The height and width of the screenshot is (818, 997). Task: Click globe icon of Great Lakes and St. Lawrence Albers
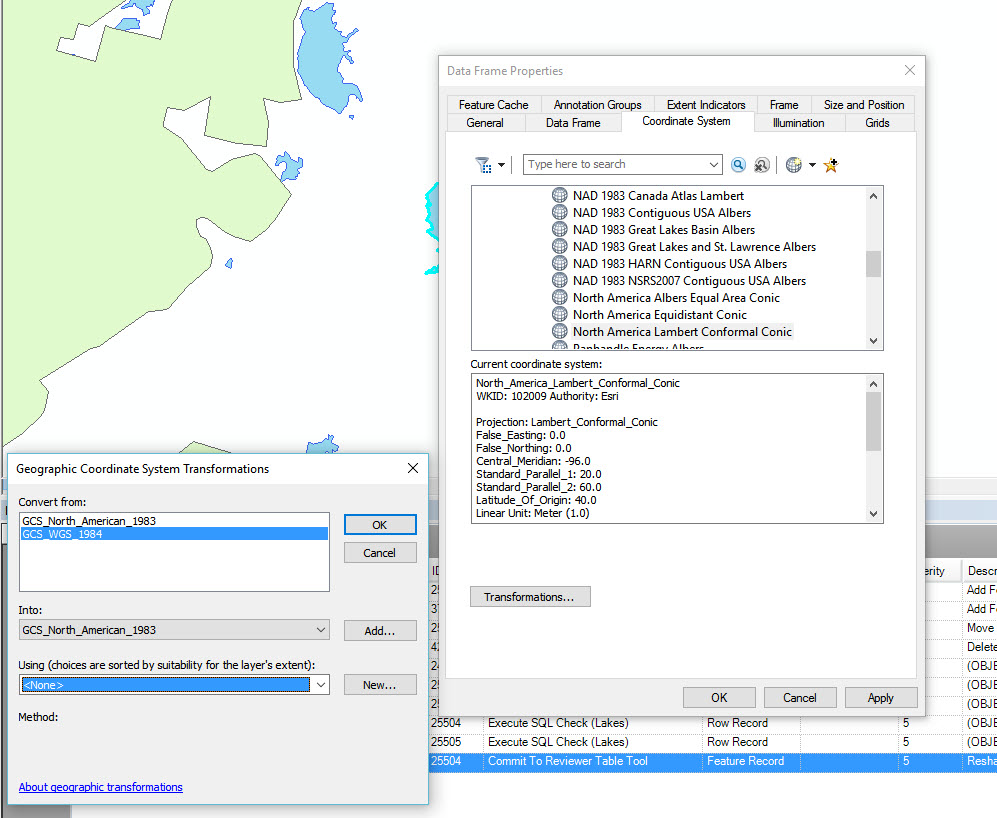coord(560,246)
